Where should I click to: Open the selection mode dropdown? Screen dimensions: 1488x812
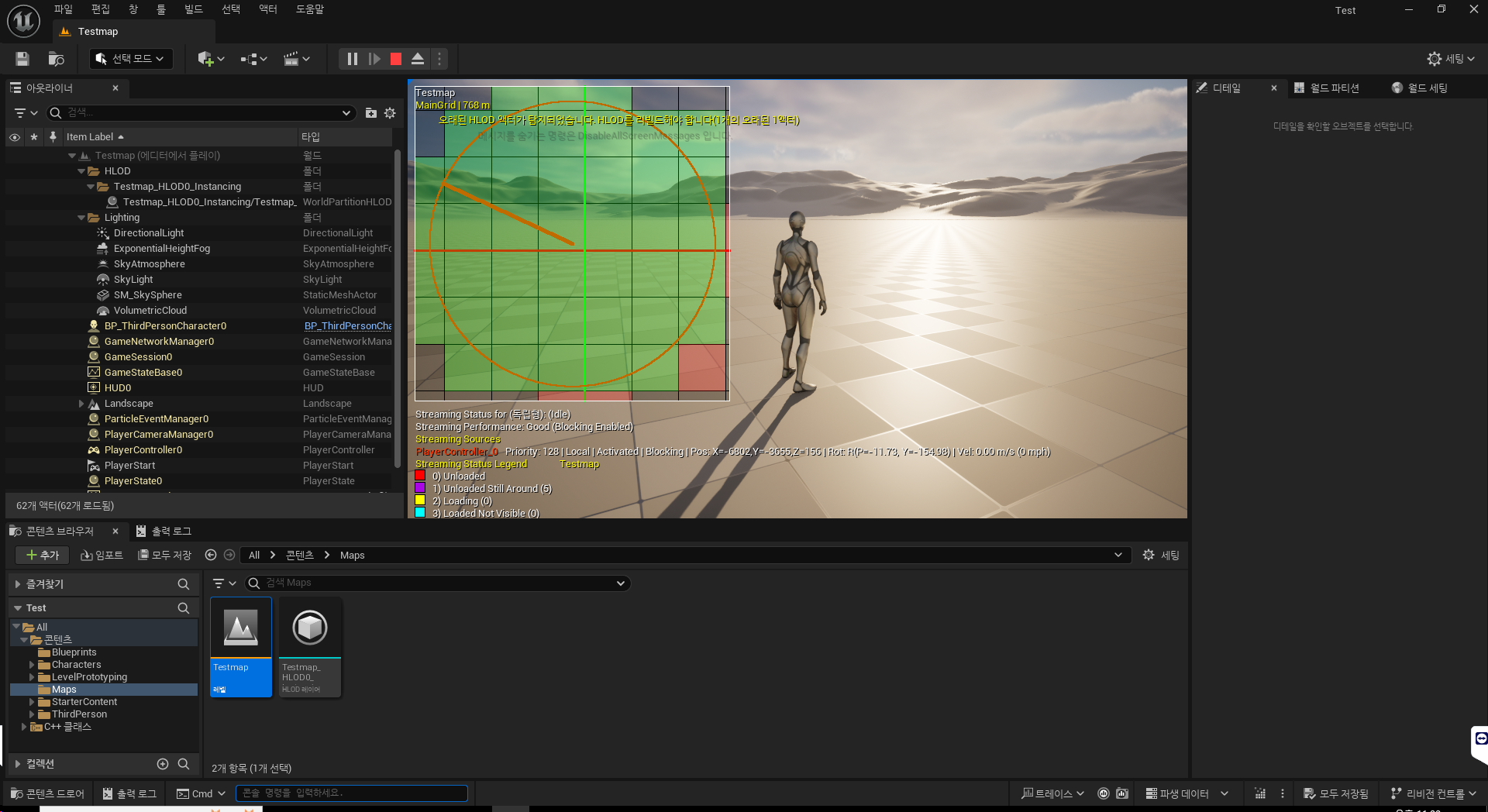click(x=130, y=59)
